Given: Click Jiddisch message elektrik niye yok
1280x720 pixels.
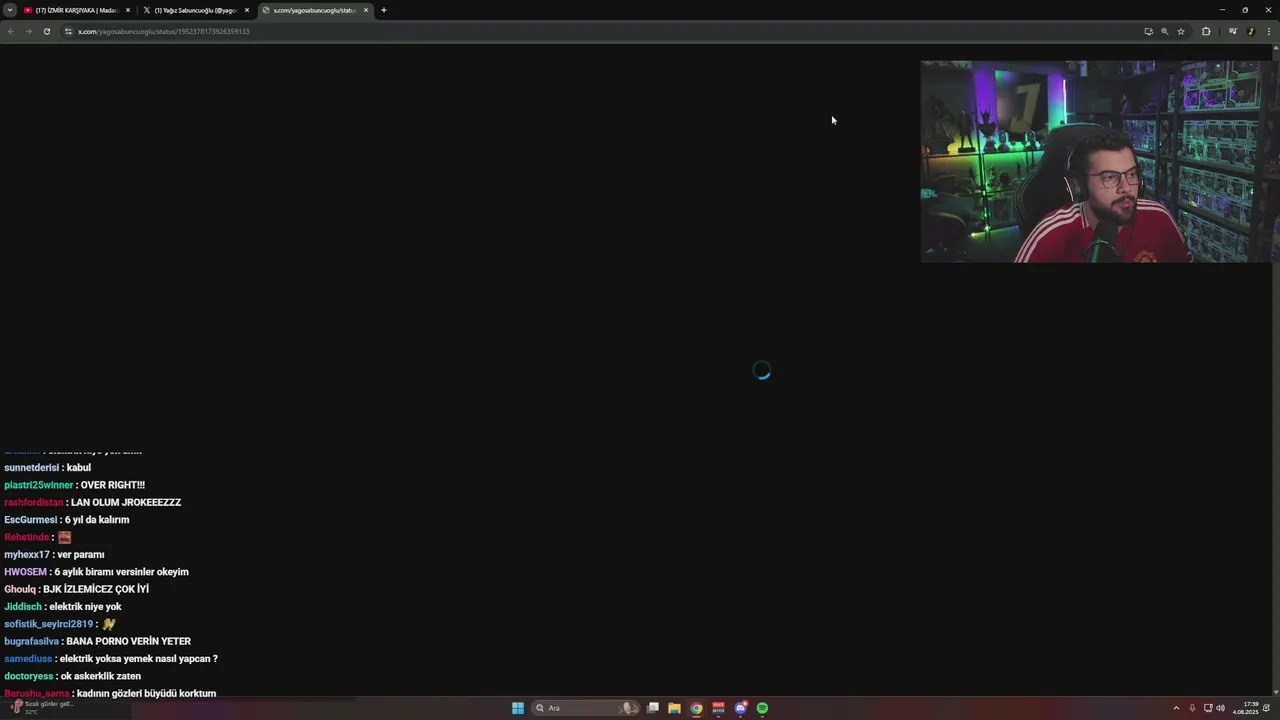Looking at the screenshot, I should (x=85, y=607).
